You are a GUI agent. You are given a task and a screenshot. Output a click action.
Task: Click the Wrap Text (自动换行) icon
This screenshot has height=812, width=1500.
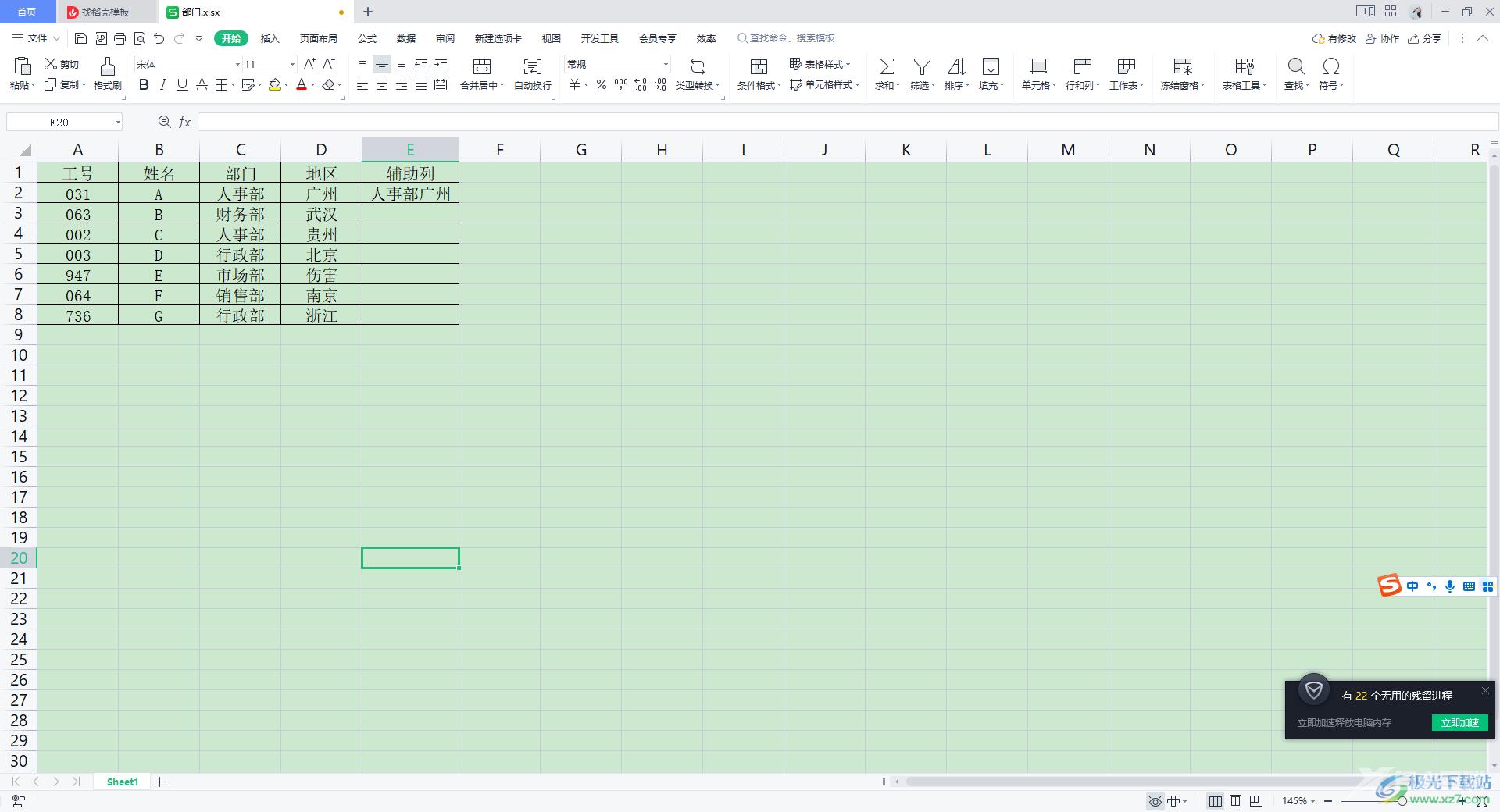click(x=532, y=66)
